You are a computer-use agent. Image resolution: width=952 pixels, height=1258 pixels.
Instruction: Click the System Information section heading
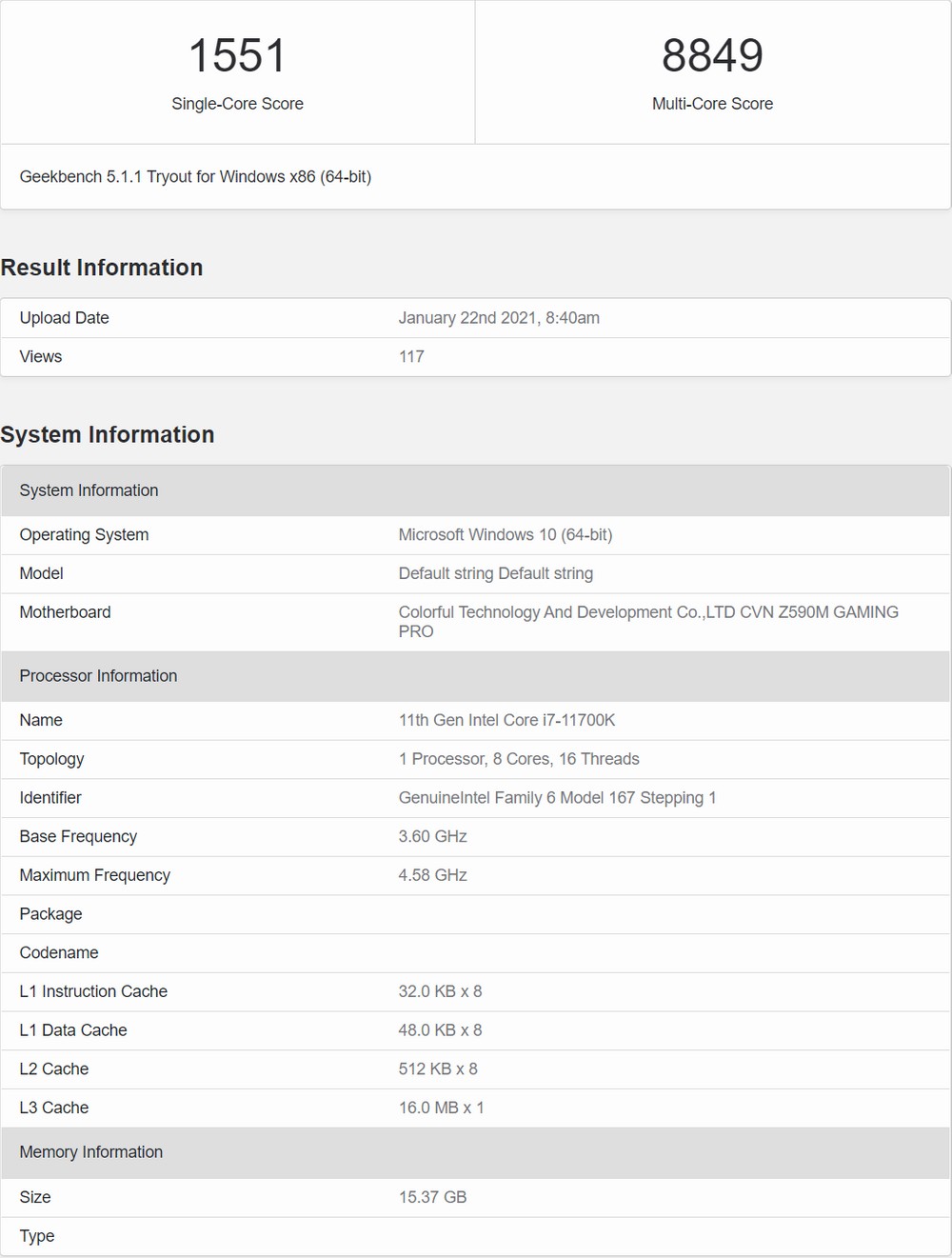(108, 434)
